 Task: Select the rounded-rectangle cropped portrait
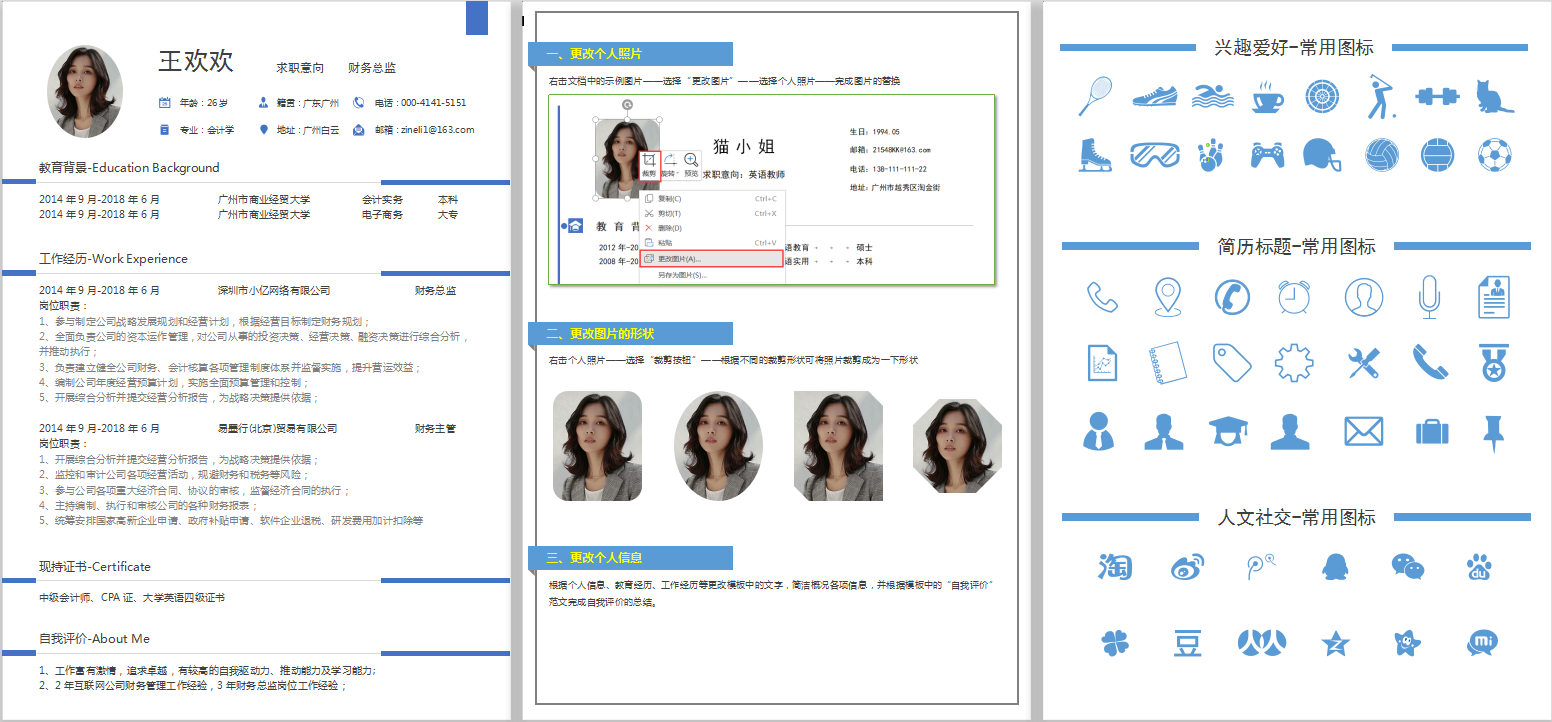click(597, 446)
